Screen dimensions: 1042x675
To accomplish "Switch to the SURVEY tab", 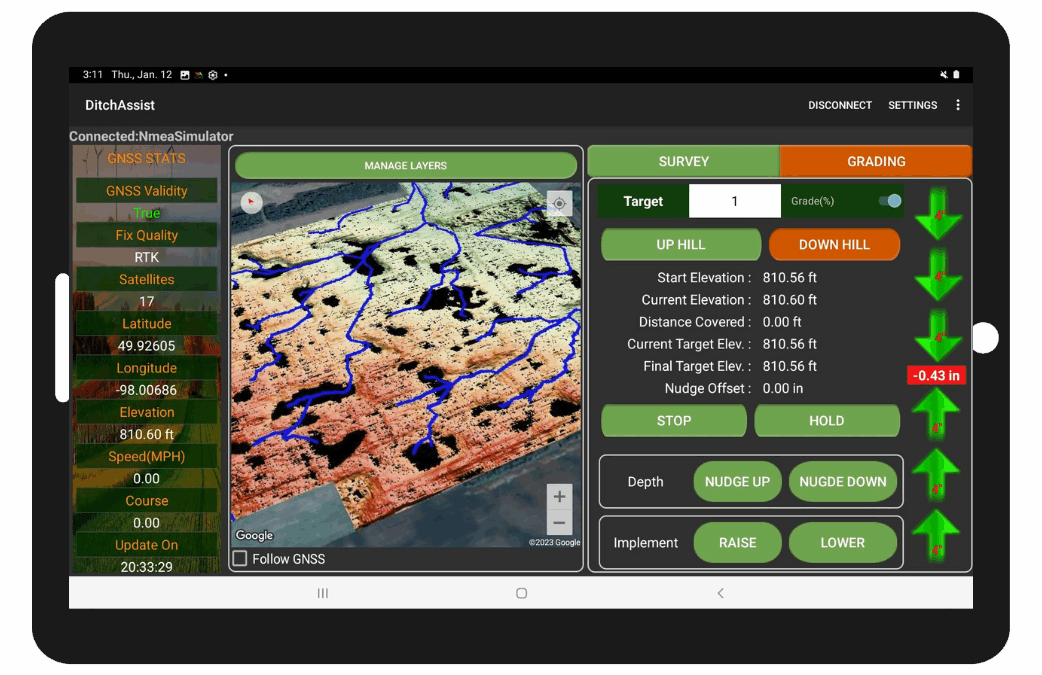I will [x=684, y=161].
